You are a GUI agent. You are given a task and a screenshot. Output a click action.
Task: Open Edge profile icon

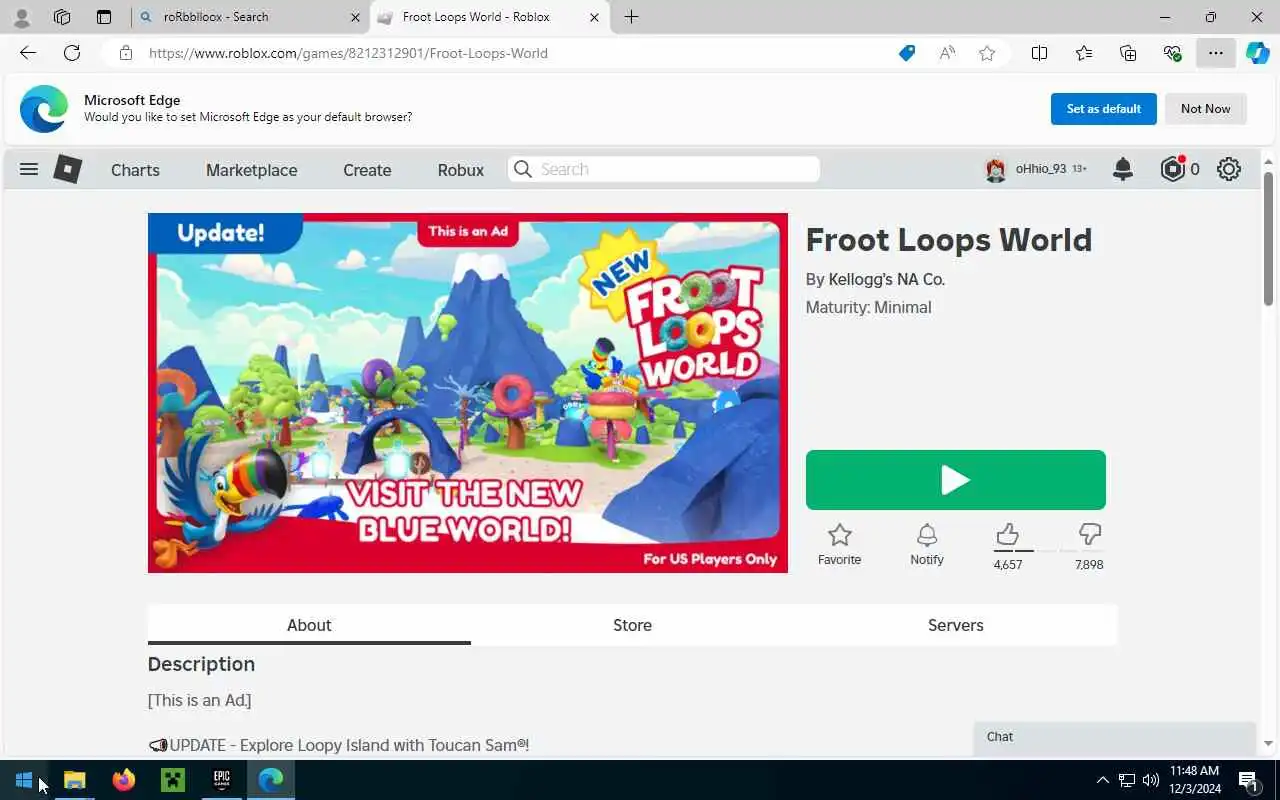22,17
